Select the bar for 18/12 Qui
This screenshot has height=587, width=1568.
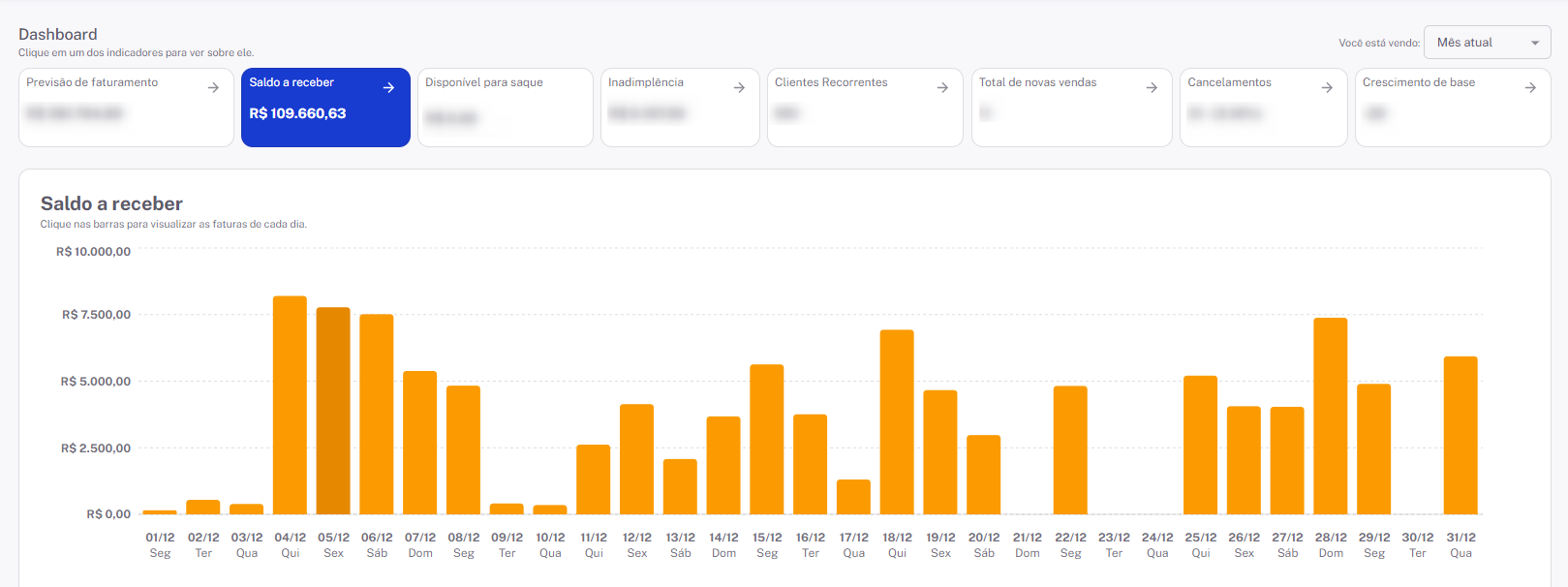coord(897,422)
